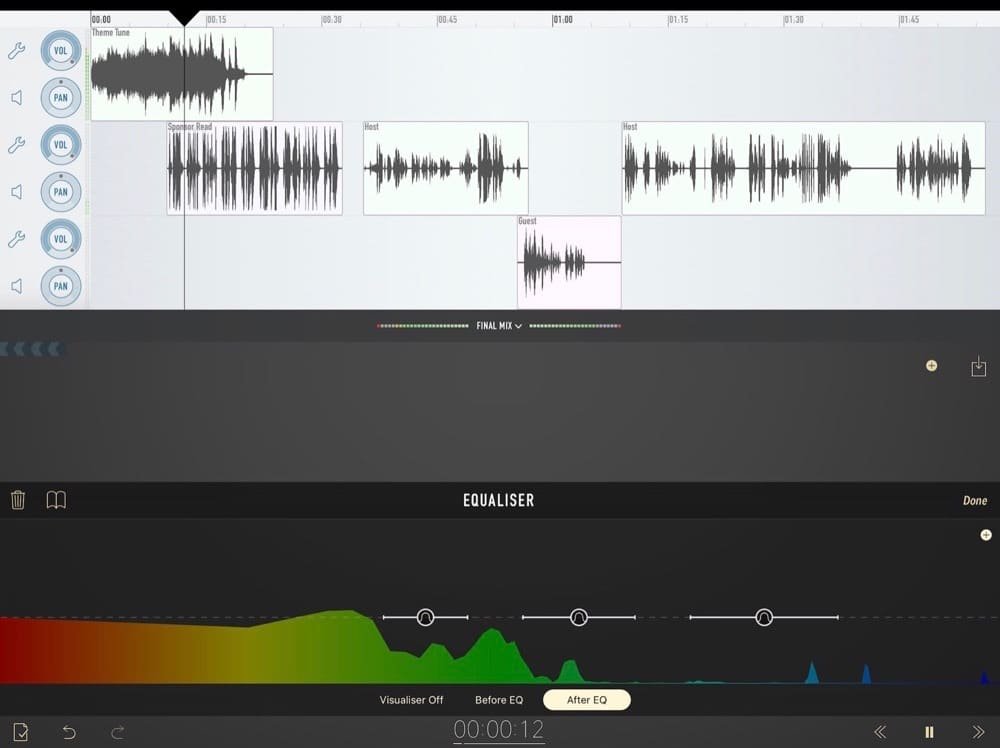Select the After EQ view
Screen dimensions: 1000x748
tap(587, 700)
